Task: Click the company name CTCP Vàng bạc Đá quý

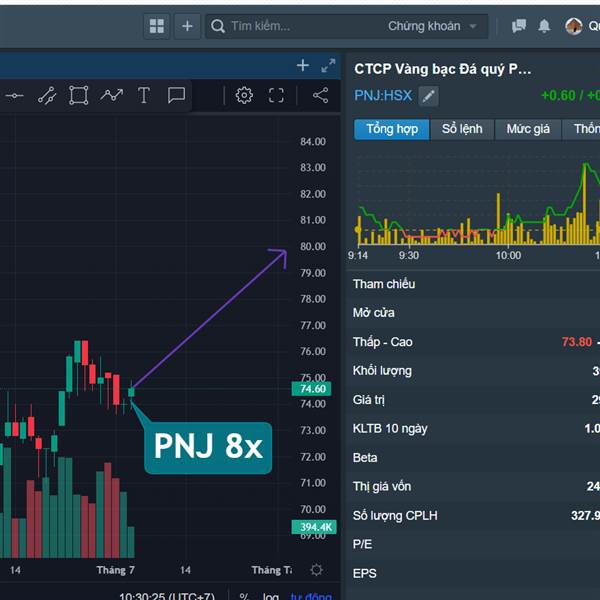Action: click(x=442, y=69)
